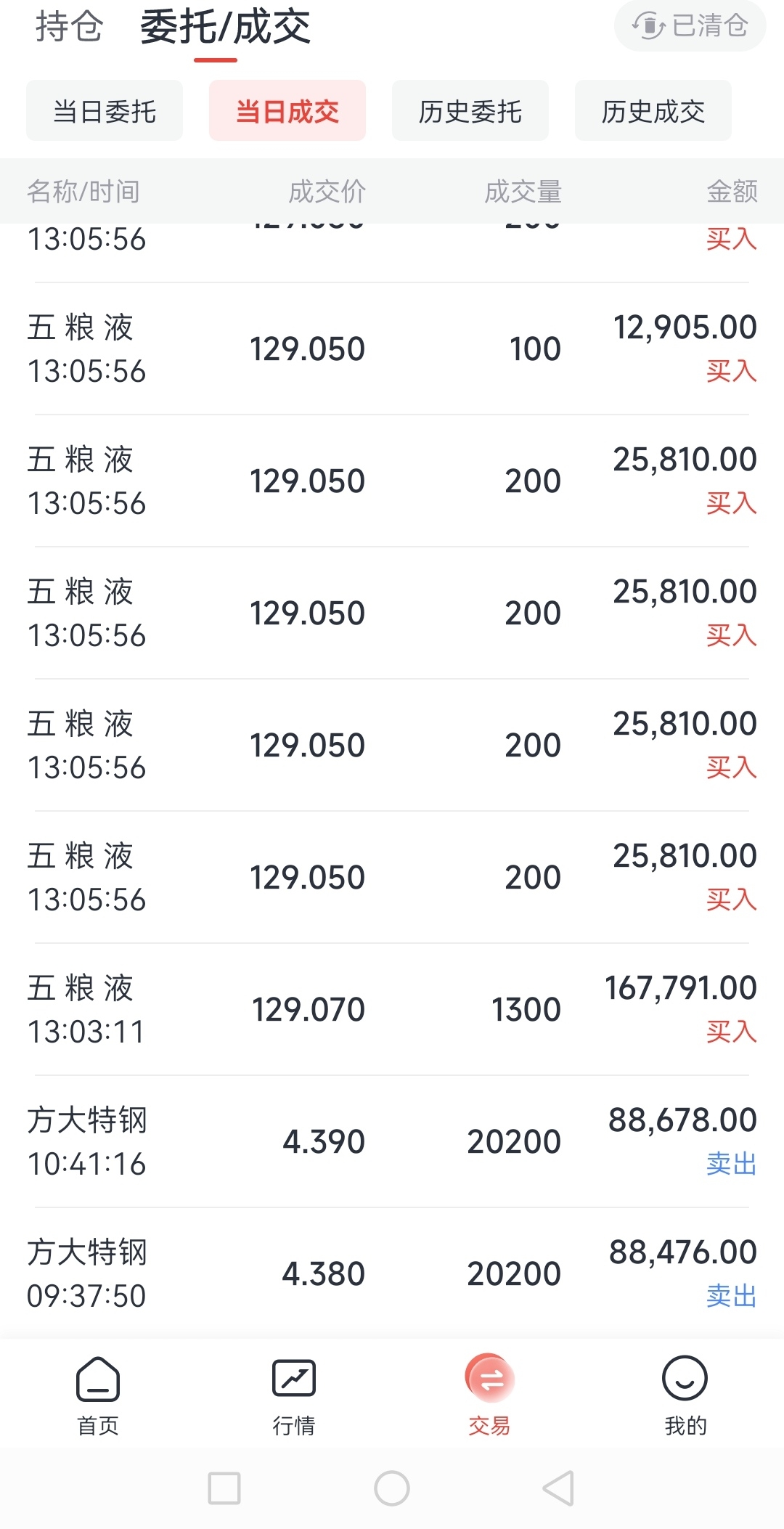
Task: Show 当日委托 orders
Action: pyautogui.click(x=105, y=111)
